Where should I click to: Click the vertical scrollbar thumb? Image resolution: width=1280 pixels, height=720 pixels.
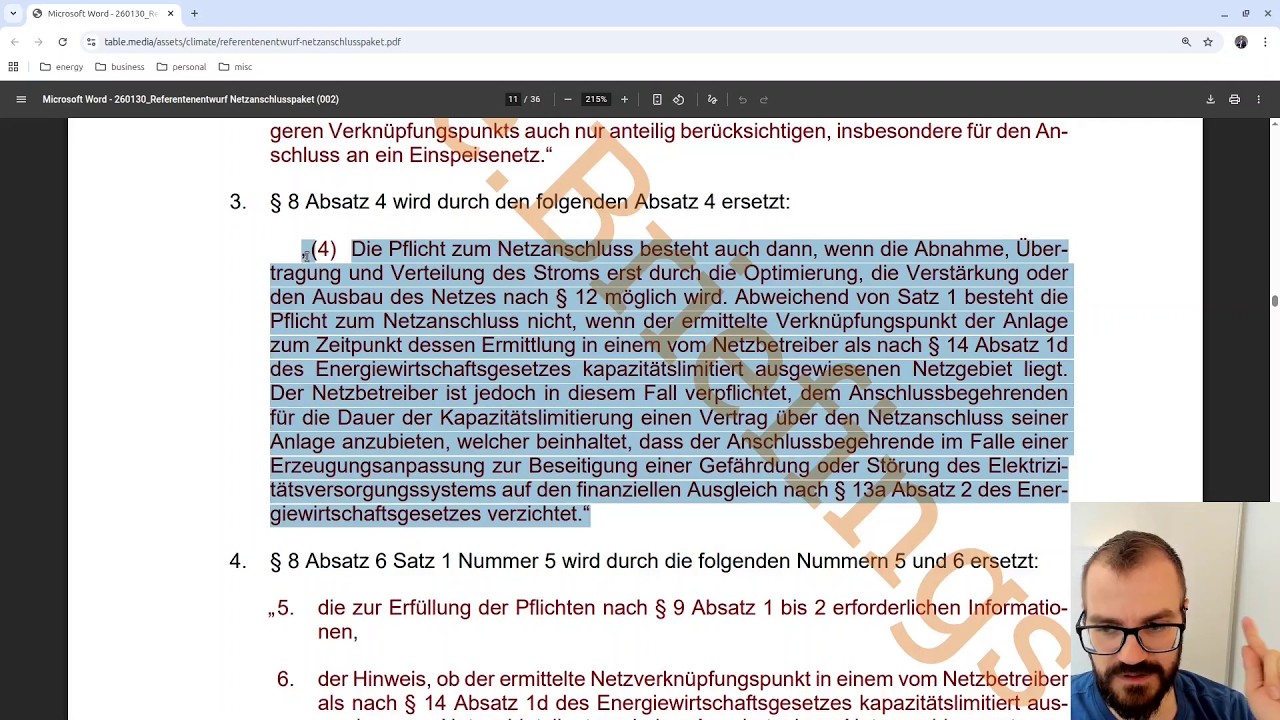pos(1274,301)
